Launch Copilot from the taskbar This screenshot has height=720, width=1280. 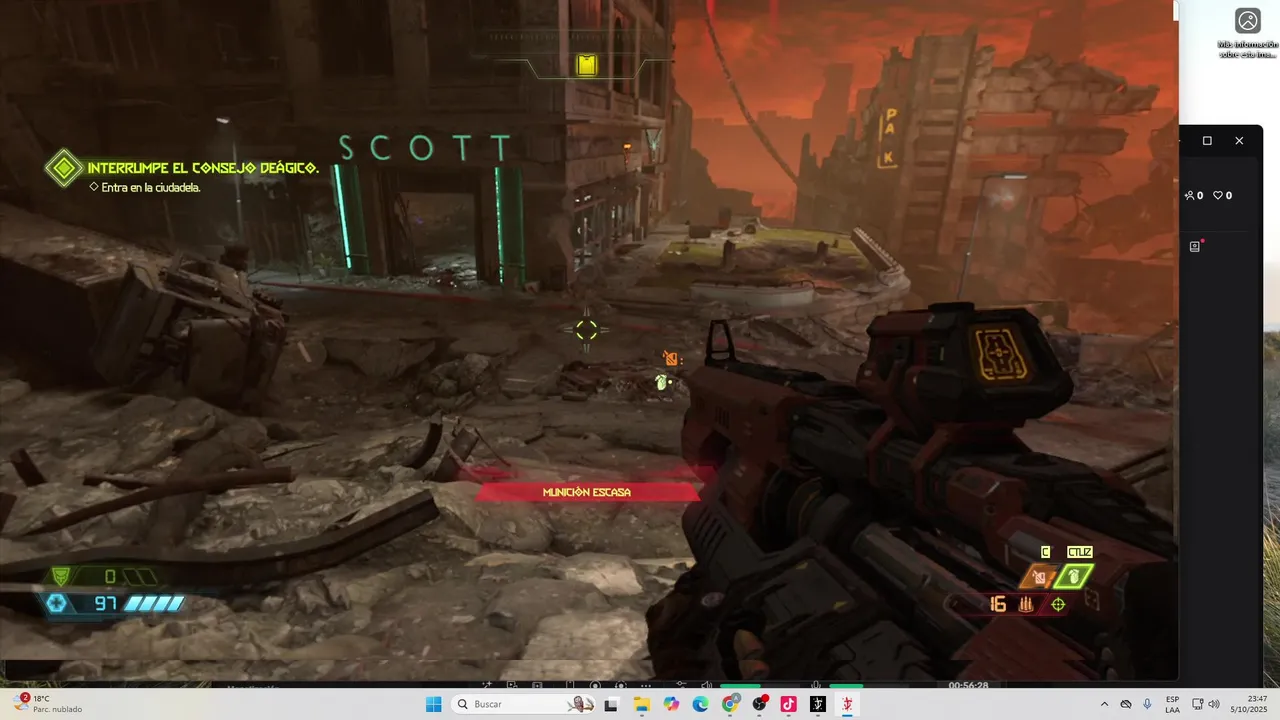[x=671, y=704]
